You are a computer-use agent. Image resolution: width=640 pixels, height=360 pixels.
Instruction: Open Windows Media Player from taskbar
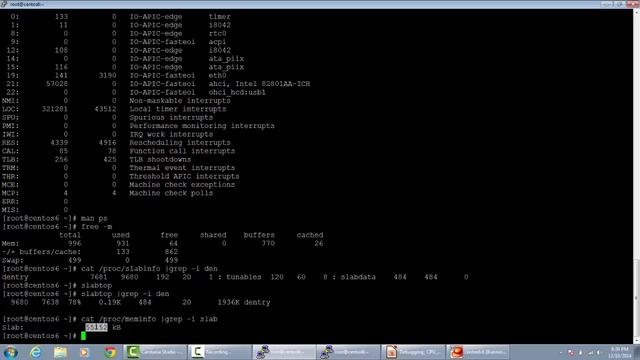(84, 352)
